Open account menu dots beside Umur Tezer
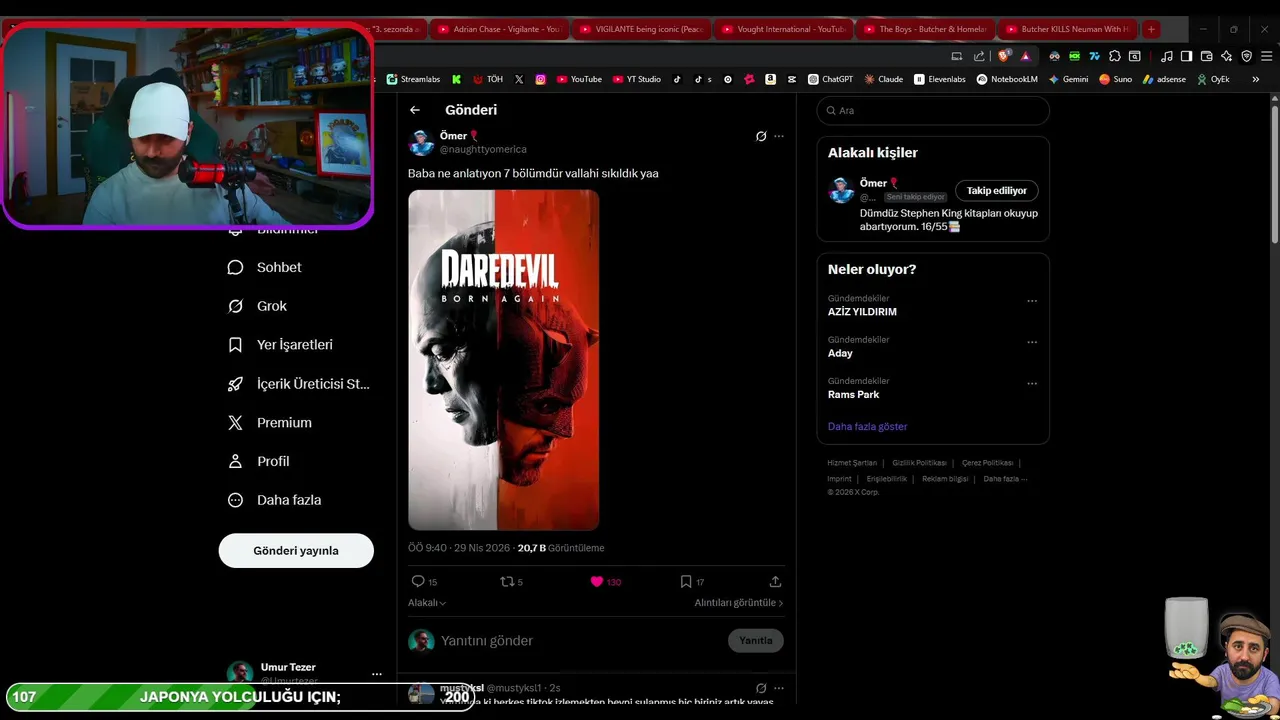1280x720 pixels. point(376,674)
